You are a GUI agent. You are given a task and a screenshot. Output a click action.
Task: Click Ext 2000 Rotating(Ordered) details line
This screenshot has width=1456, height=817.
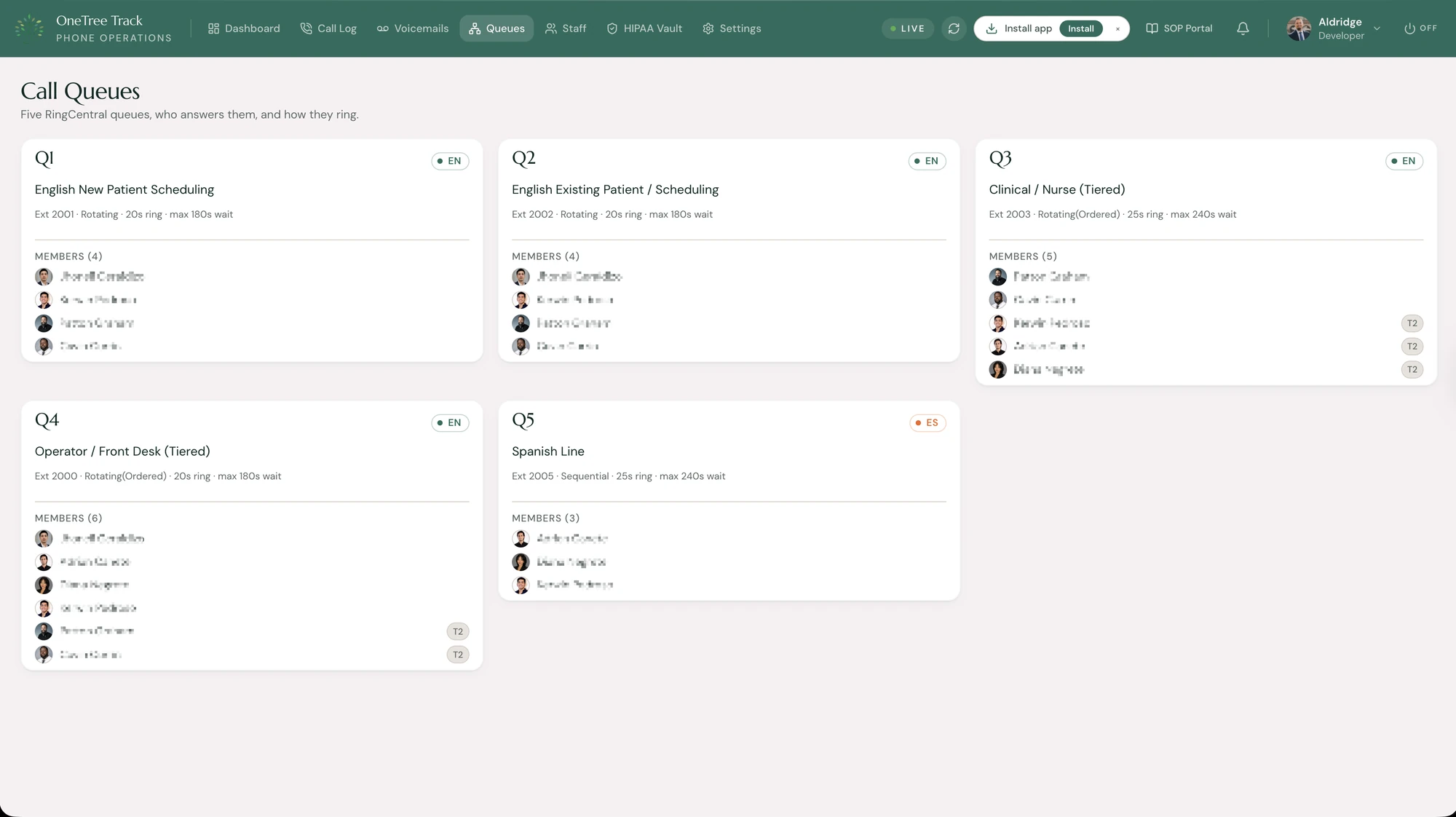pos(158,476)
